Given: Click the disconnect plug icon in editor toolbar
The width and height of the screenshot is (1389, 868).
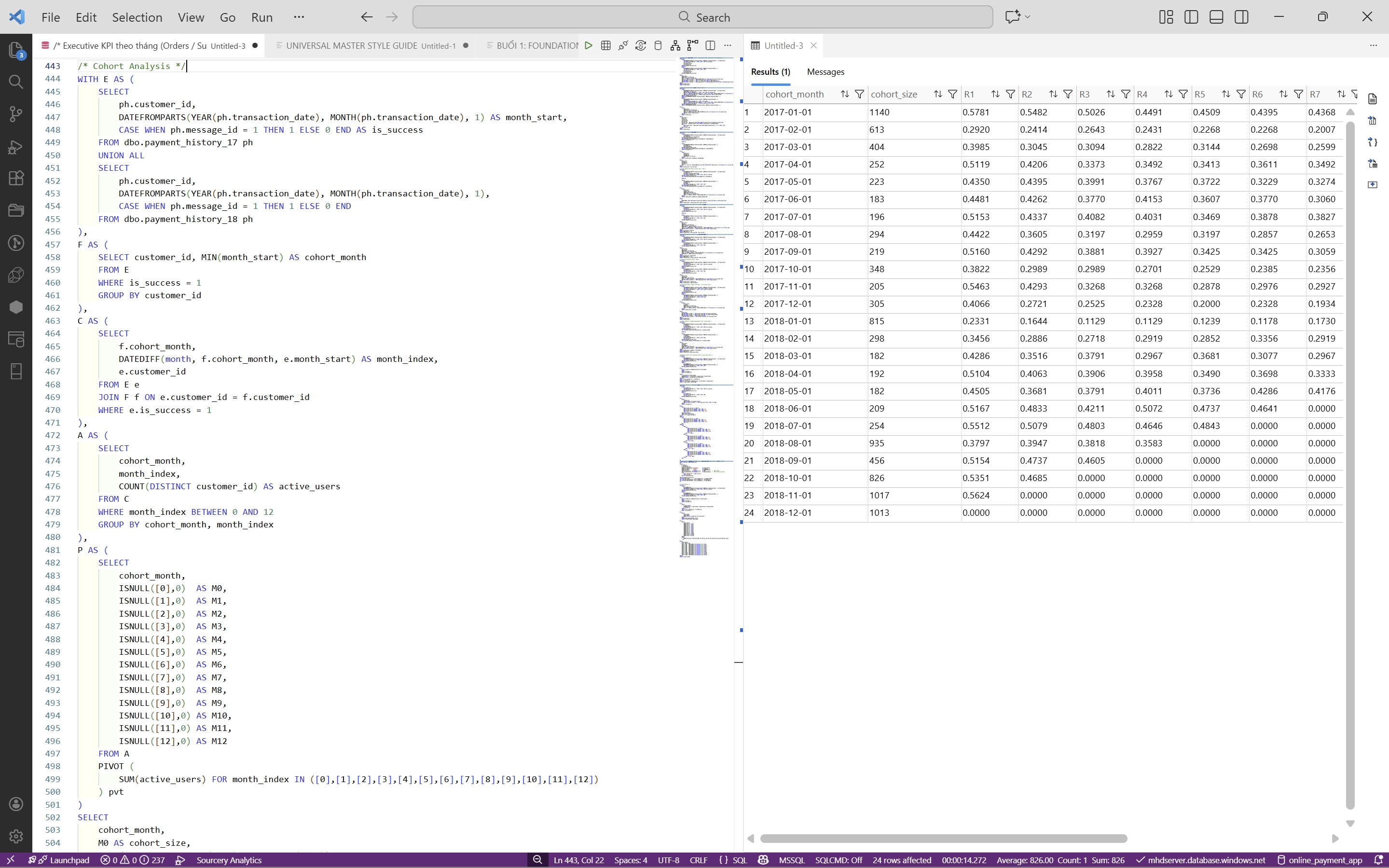Looking at the screenshot, I should pyautogui.click(x=623, y=45).
